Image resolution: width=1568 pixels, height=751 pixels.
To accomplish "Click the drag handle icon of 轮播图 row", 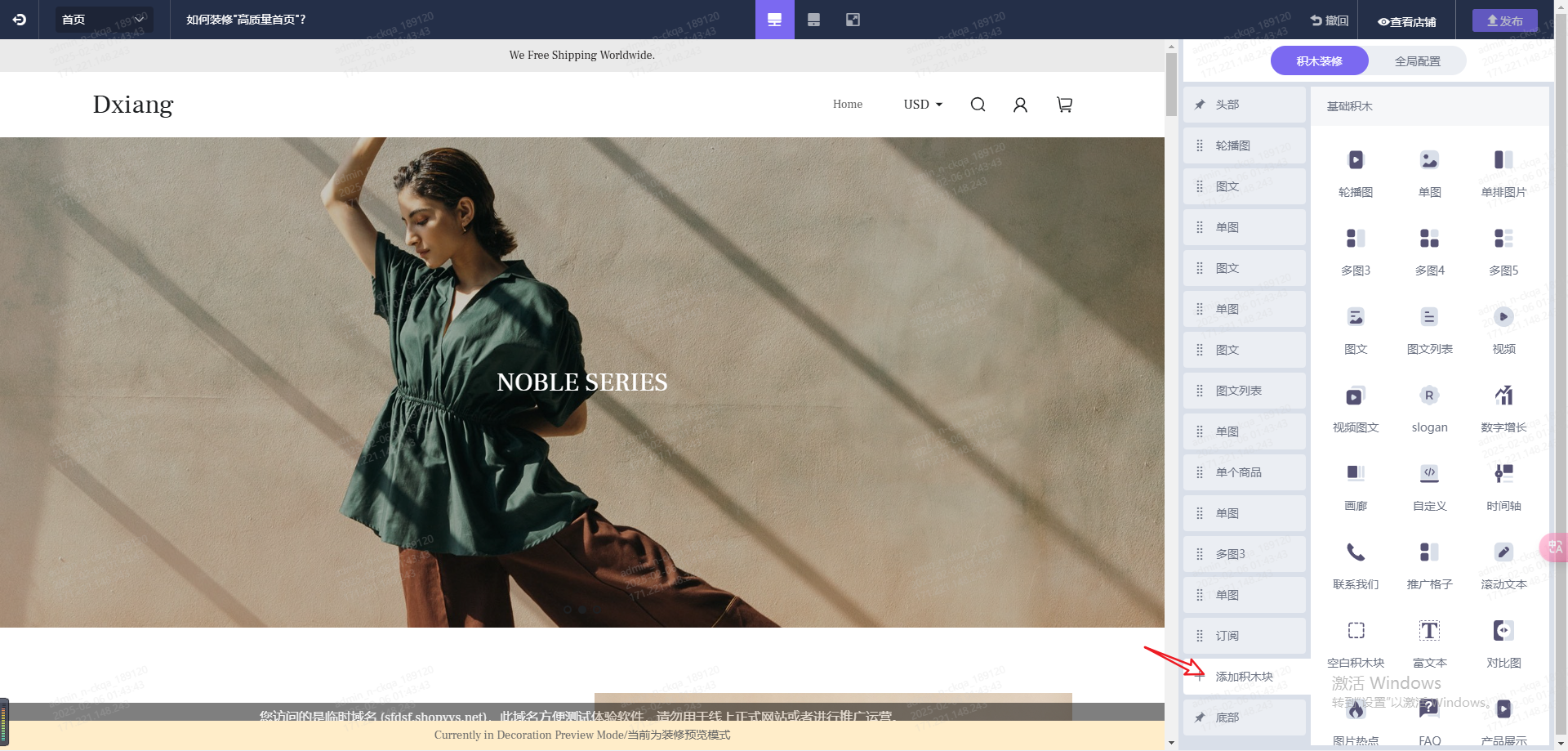I will coord(1200,145).
